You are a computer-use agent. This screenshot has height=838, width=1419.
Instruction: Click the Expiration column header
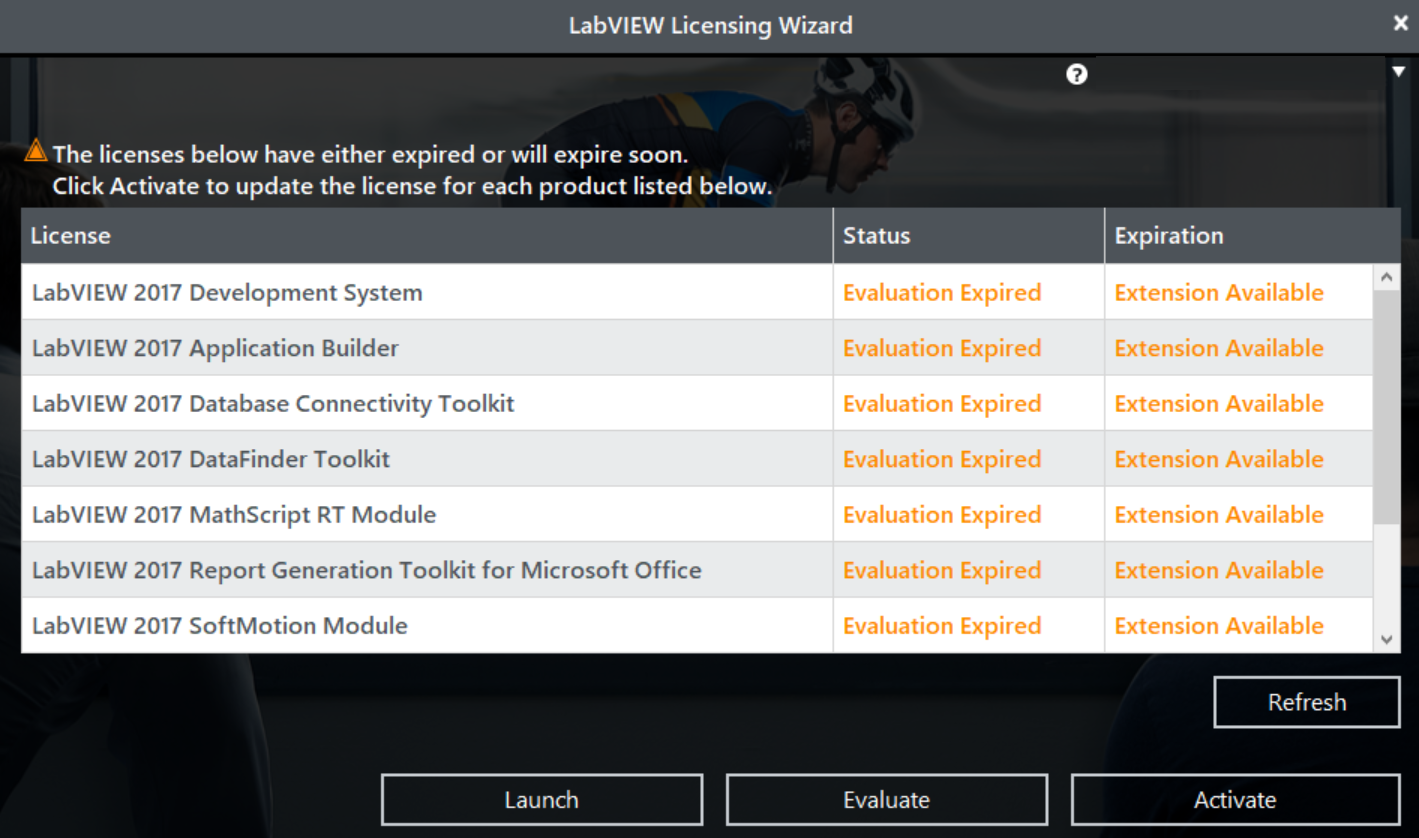(1168, 236)
